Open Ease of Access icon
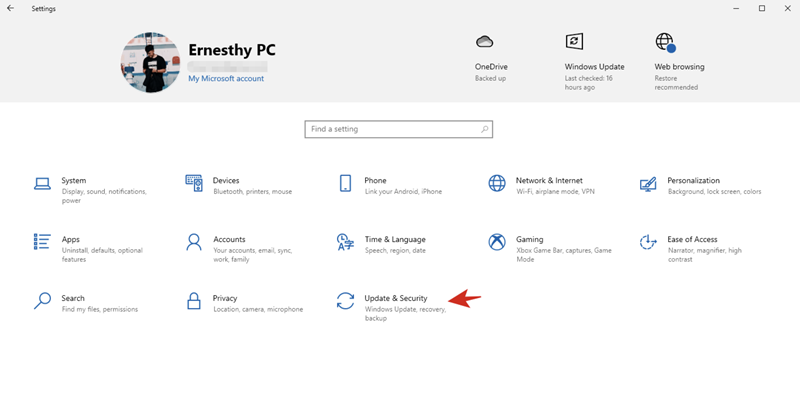This screenshot has width=800, height=394. click(x=648, y=242)
